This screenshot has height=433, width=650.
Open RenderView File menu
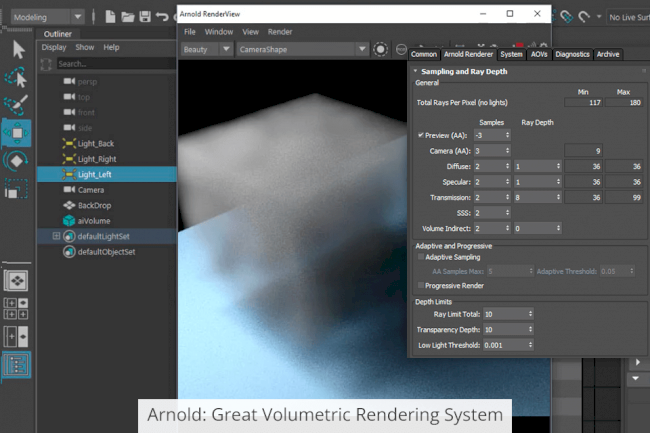tap(189, 32)
